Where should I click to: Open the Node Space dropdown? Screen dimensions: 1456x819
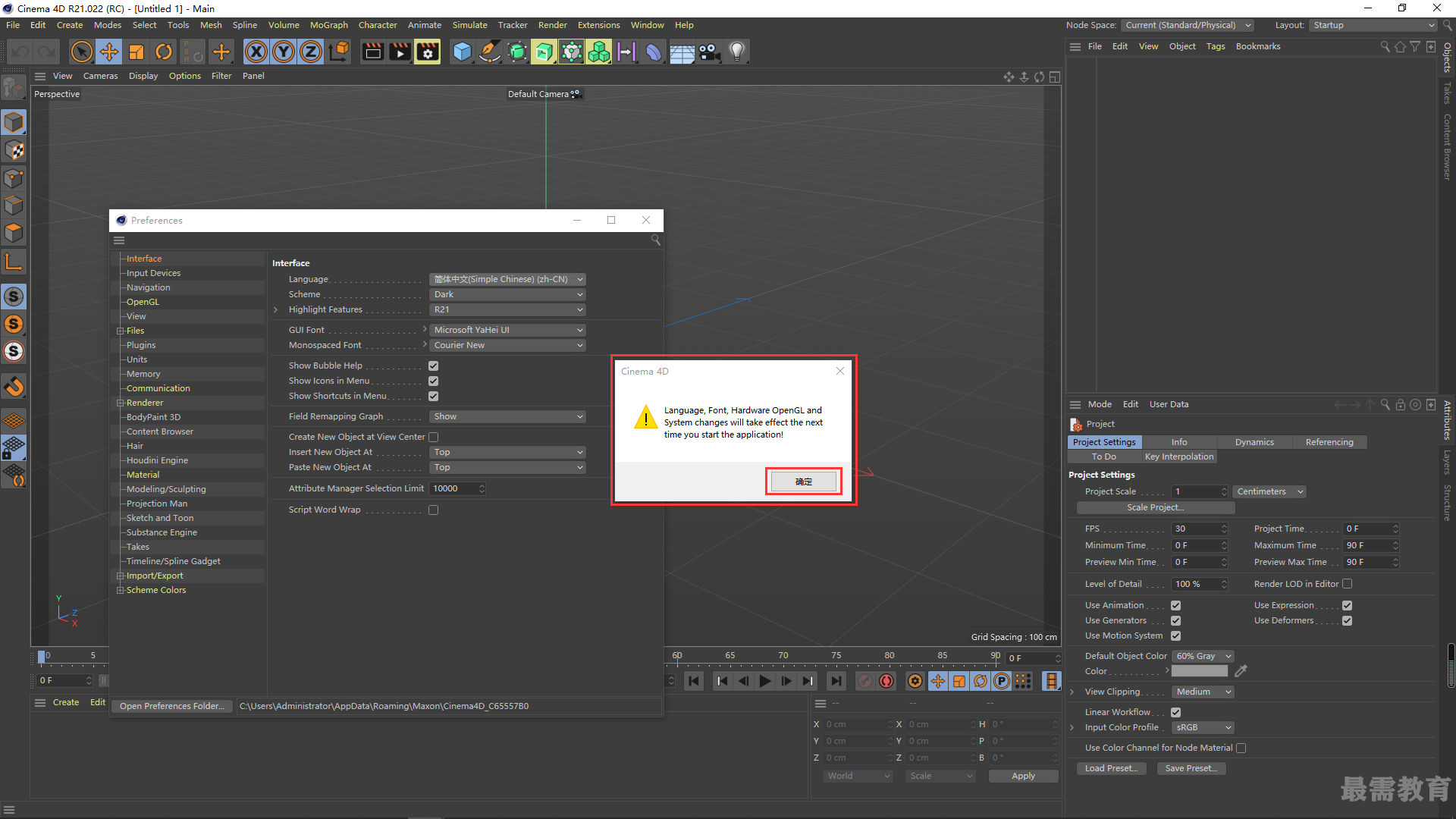[1188, 25]
